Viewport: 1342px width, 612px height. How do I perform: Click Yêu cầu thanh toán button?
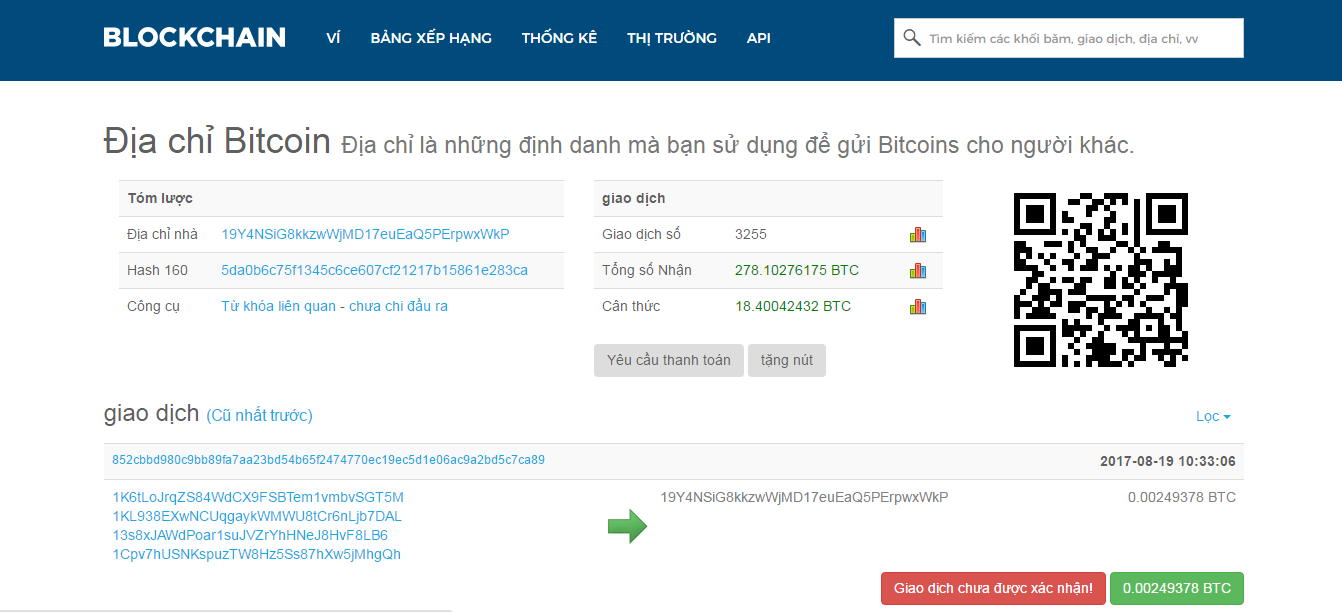tap(669, 360)
